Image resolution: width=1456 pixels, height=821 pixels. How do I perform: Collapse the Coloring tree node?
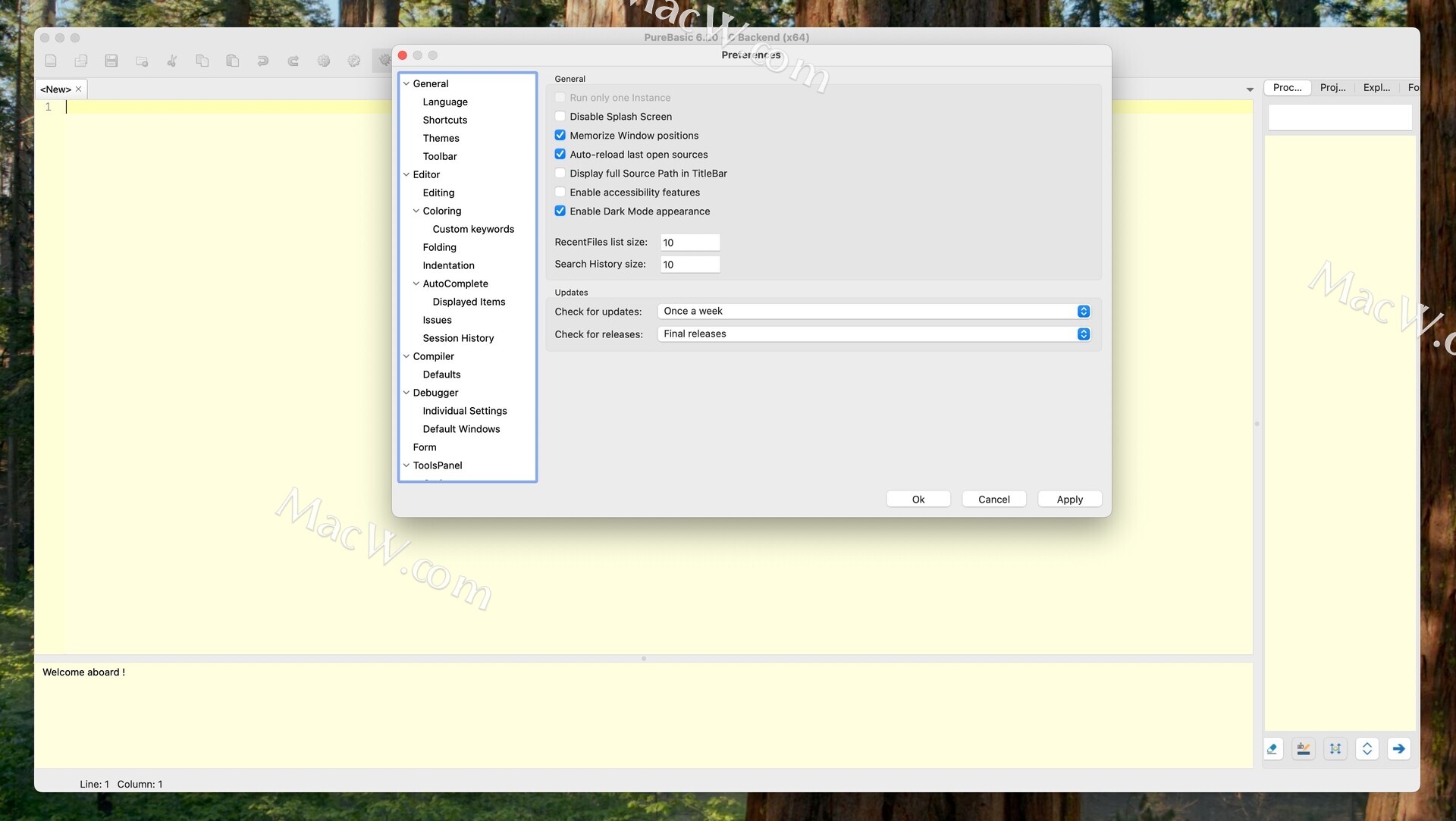416,211
